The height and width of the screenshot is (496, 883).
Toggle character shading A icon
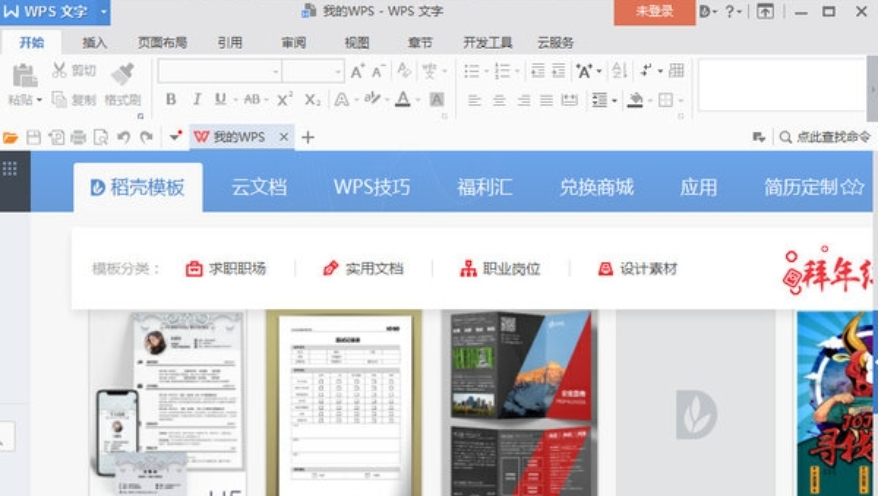coord(436,100)
